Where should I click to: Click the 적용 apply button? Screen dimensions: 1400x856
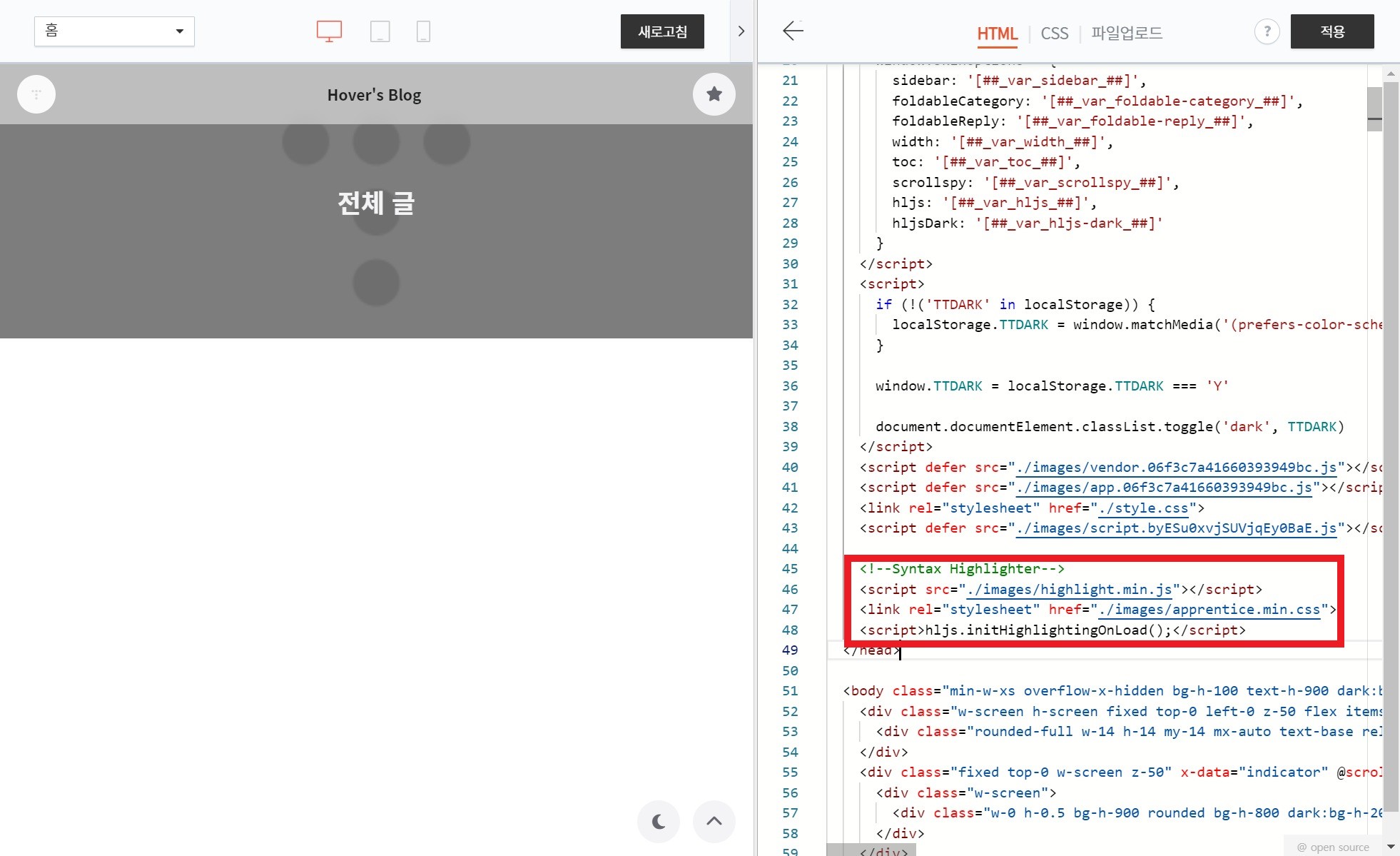1331,31
